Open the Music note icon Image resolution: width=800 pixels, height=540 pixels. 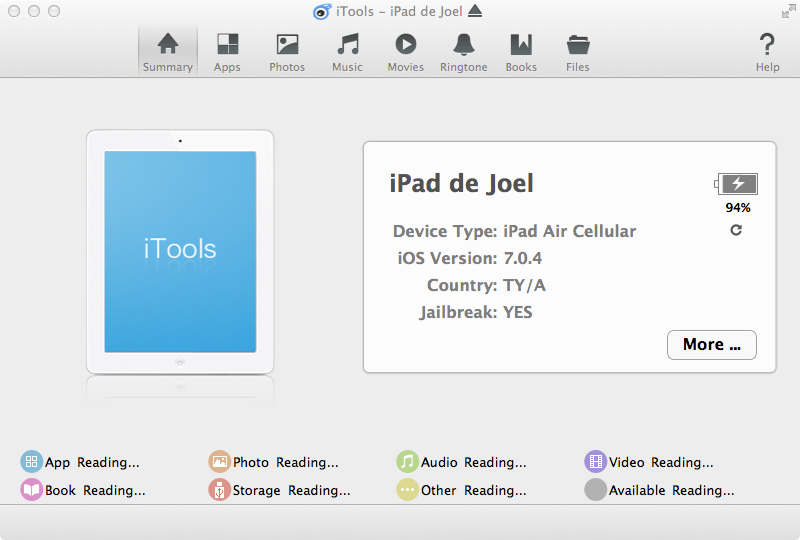(x=348, y=44)
